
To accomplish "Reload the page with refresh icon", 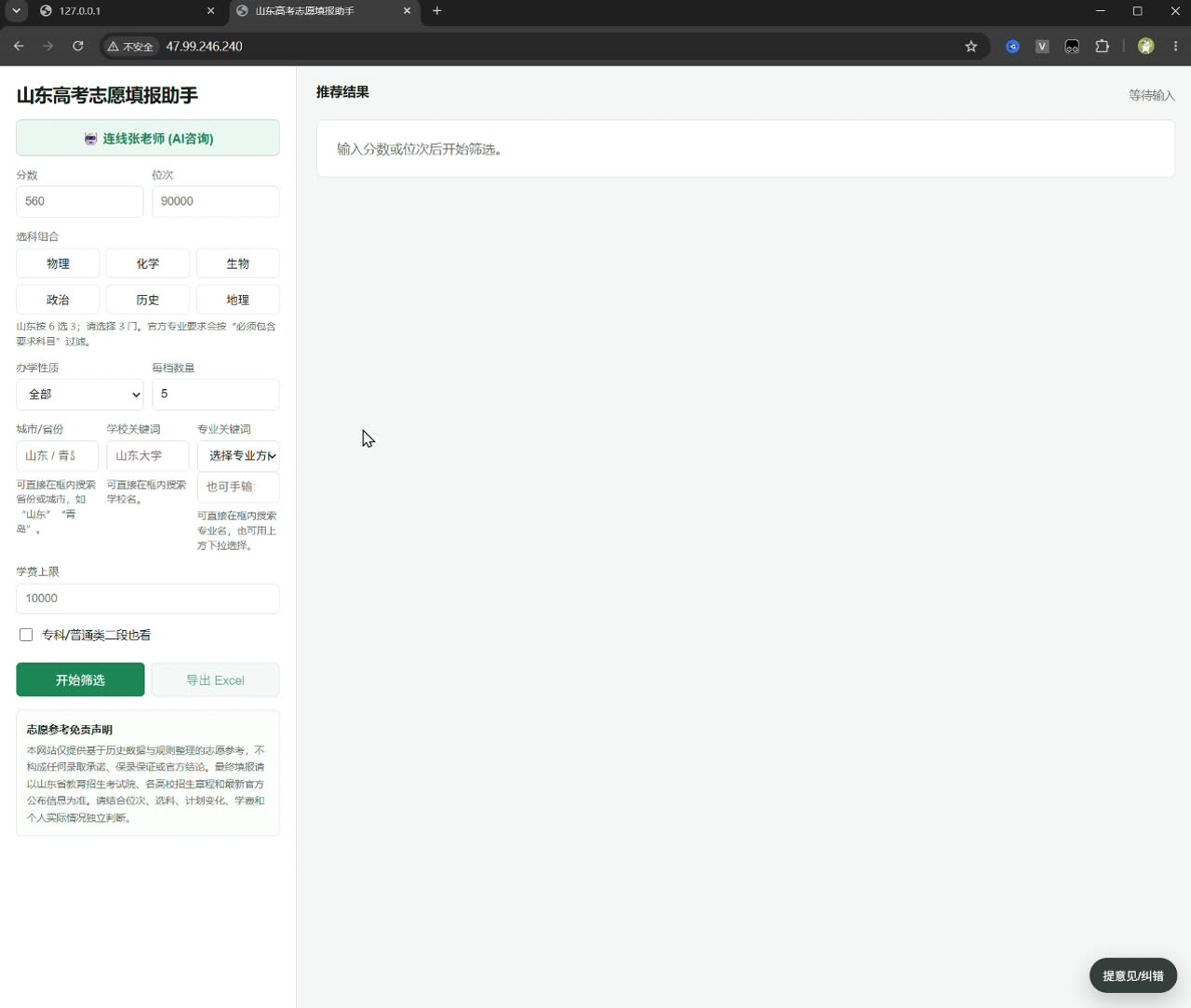I will pos(78,47).
